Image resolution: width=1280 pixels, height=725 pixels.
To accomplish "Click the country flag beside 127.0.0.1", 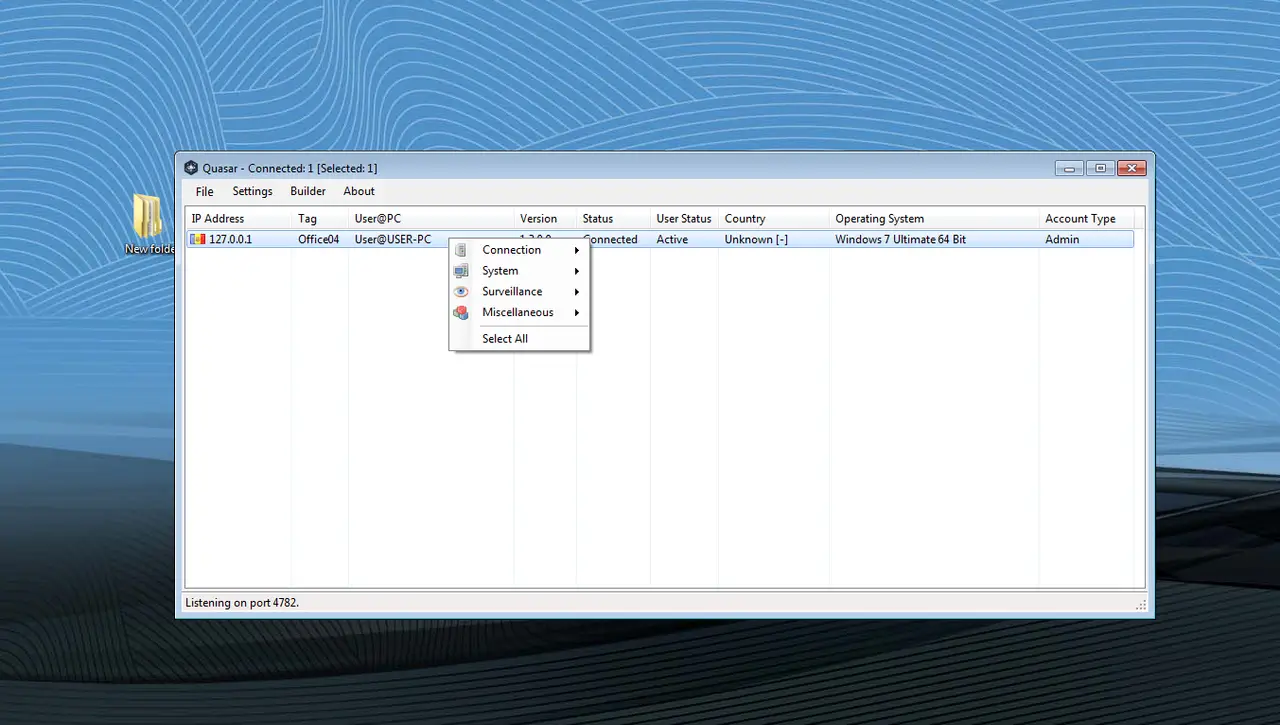I will (x=198, y=239).
